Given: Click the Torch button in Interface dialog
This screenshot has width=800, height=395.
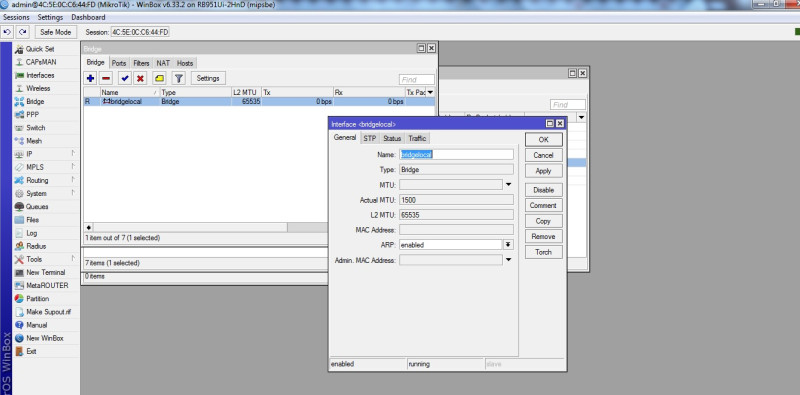Looking at the screenshot, I should [543, 252].
